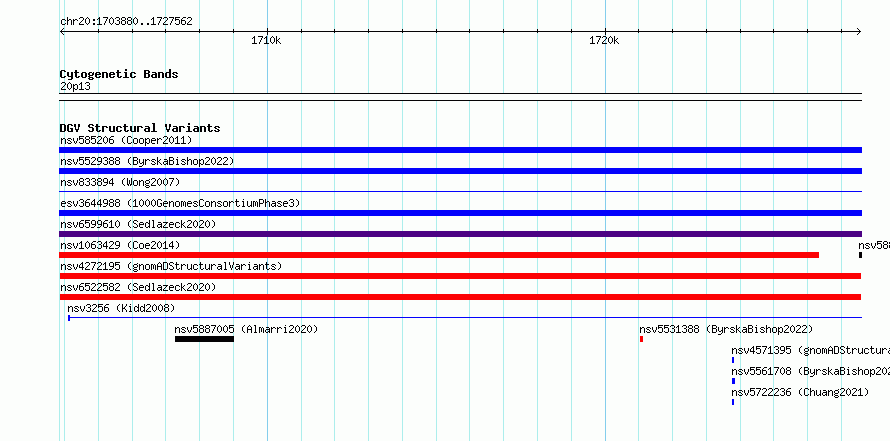
Task: Click the nsv6599610 (Sedlazeck2020) label
Action: (x=138, y=224)
